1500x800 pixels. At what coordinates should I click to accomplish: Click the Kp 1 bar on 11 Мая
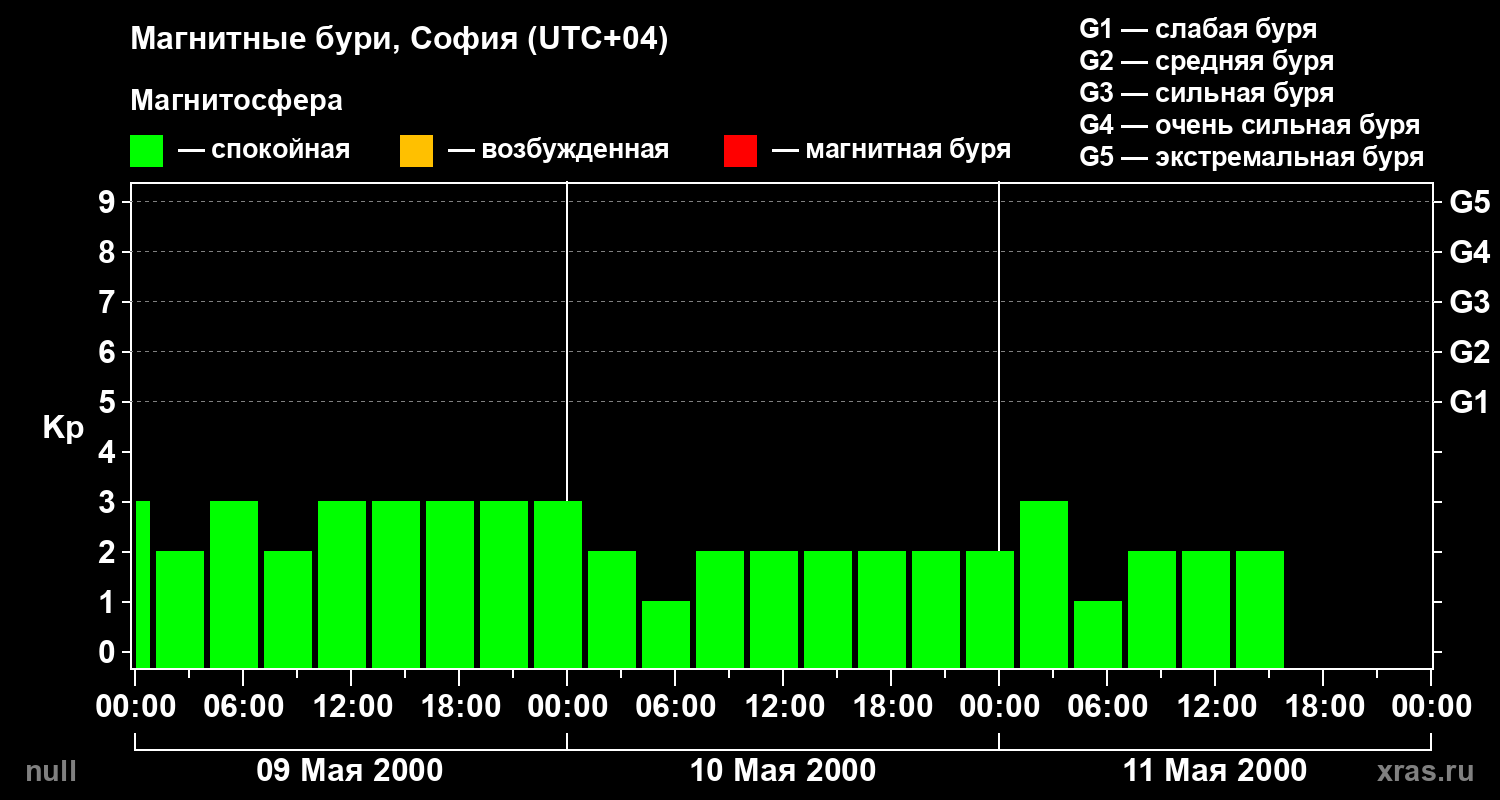coord(1098,634)
